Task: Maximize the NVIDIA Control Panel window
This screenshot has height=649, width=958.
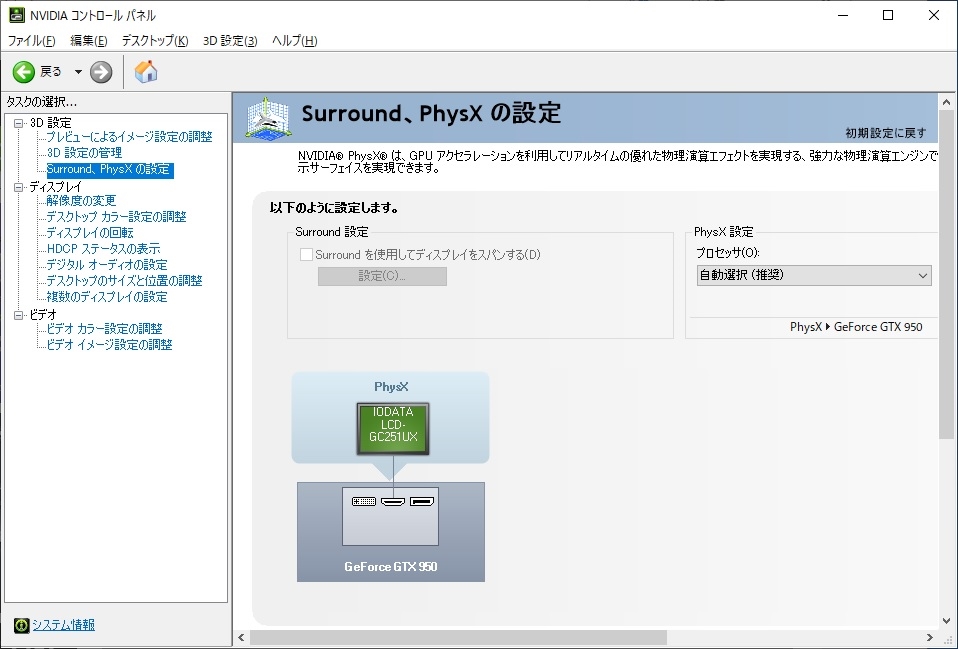Action: [888, 15]
